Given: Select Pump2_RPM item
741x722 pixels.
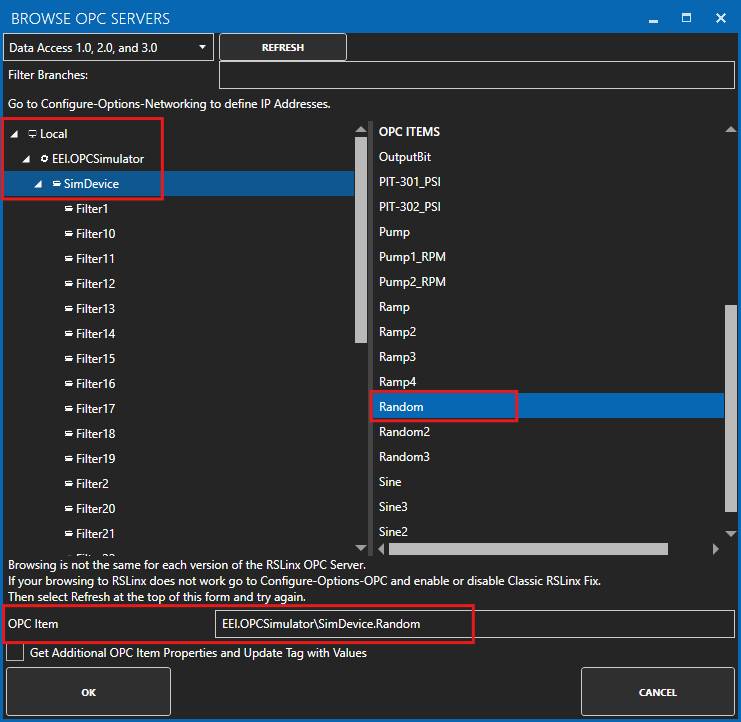Looking at the screenshot, I should (x=412, y=282).
